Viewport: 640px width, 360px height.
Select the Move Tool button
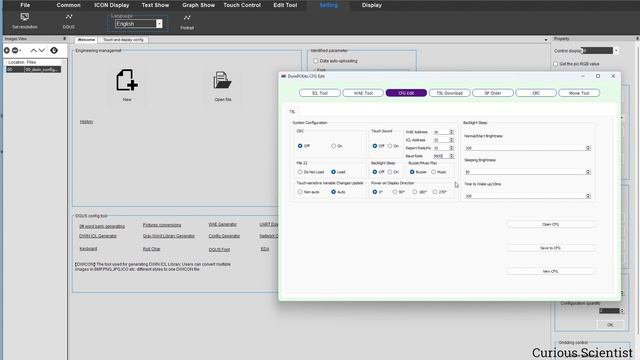[579, 93]
